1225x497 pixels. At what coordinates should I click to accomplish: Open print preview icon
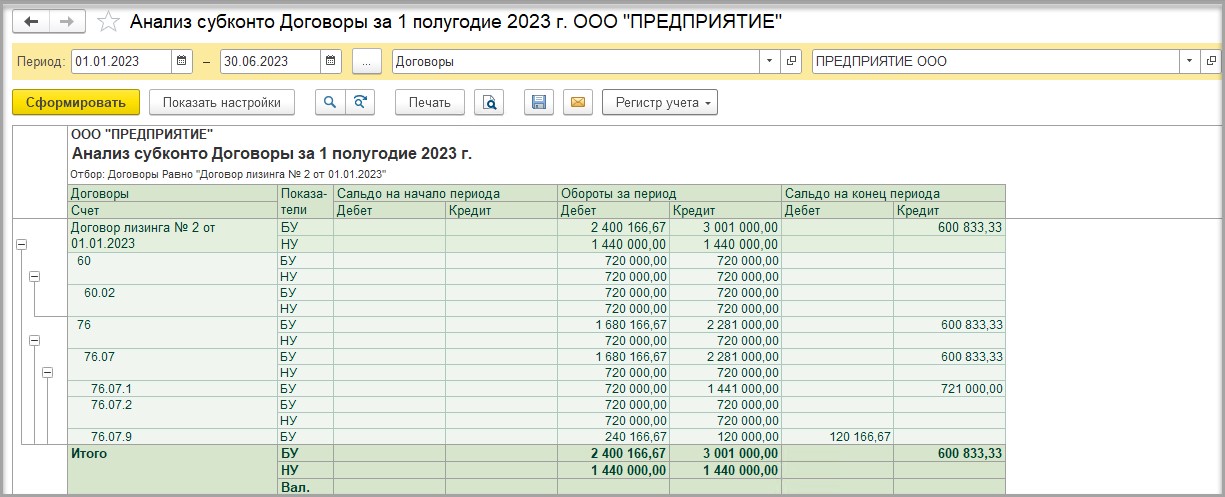pos(489,102)
